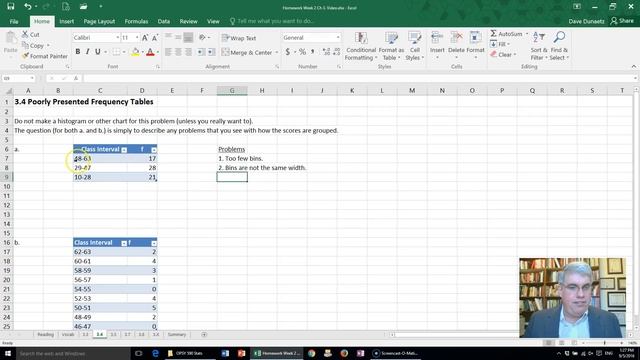The height and width of the screenshot is (360, 640).
Task: Click the Cut scissors icon
Action: pos(25,34)
